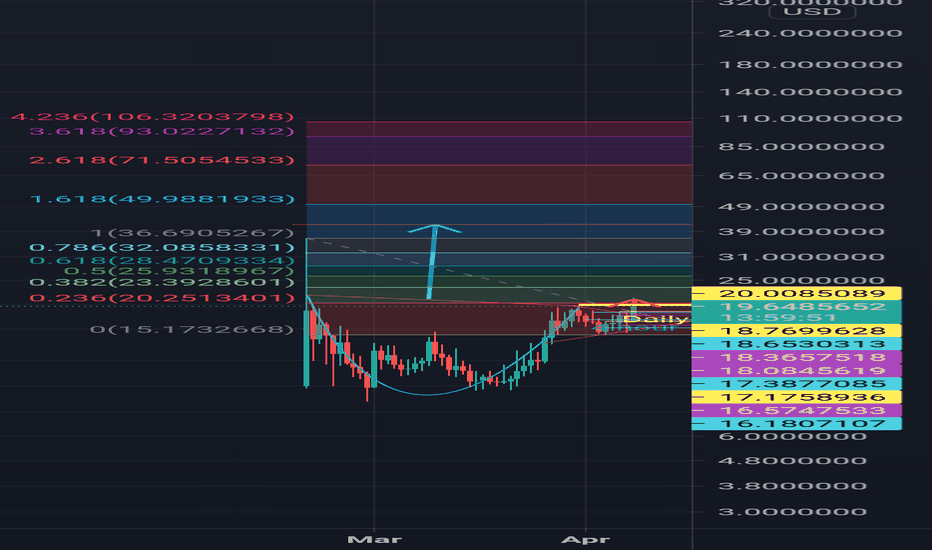The image size is (932, 550).
Task: Click the Apr label on the time axis
Action: tap(585, 540)
